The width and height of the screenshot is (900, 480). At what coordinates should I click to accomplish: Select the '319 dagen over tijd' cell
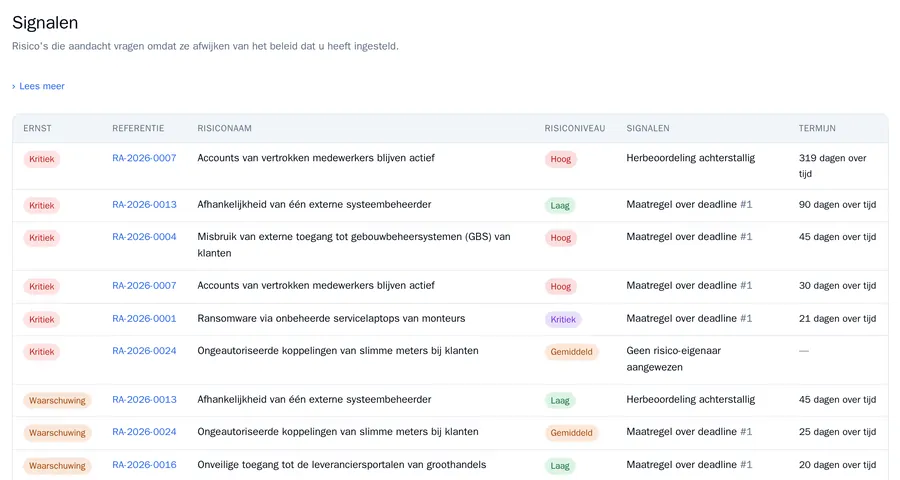coord(832,166)
